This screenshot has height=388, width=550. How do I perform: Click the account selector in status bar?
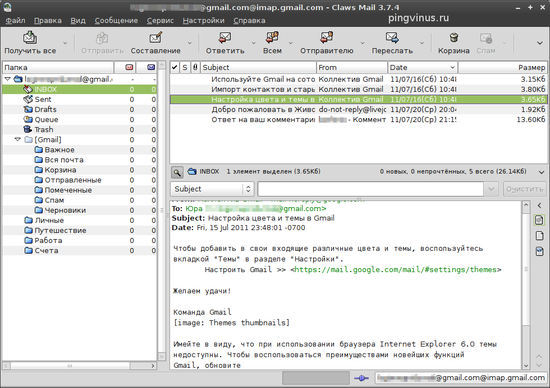(x=461, y=378)
